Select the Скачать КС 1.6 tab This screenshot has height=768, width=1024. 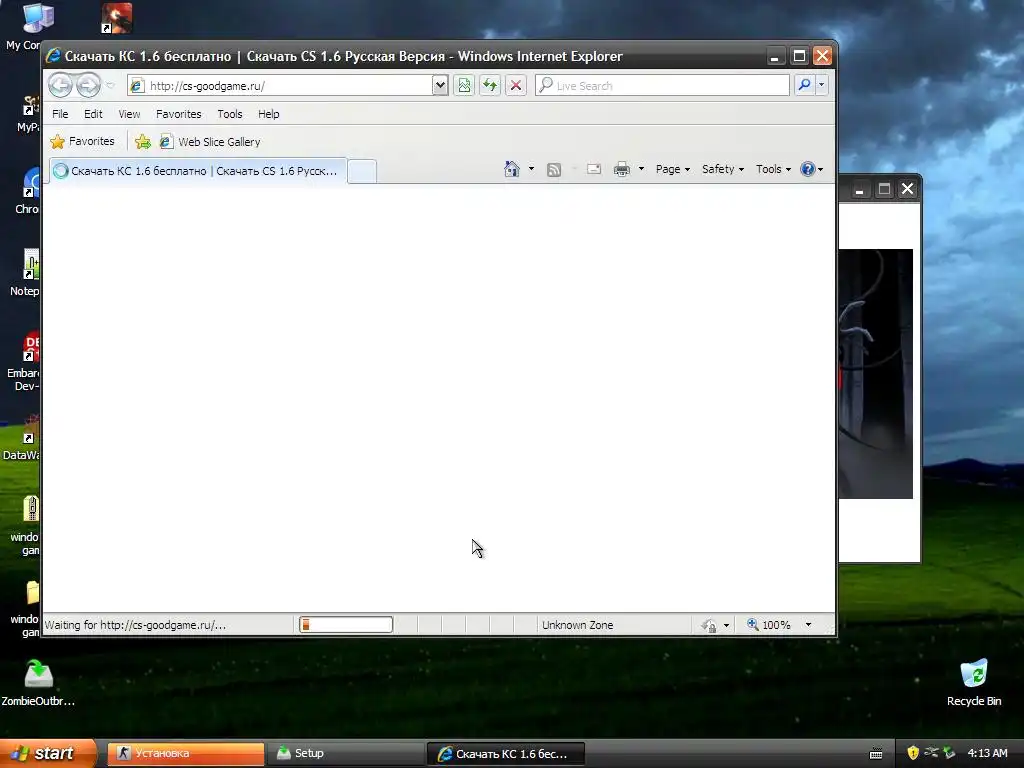tap(198, 171)
